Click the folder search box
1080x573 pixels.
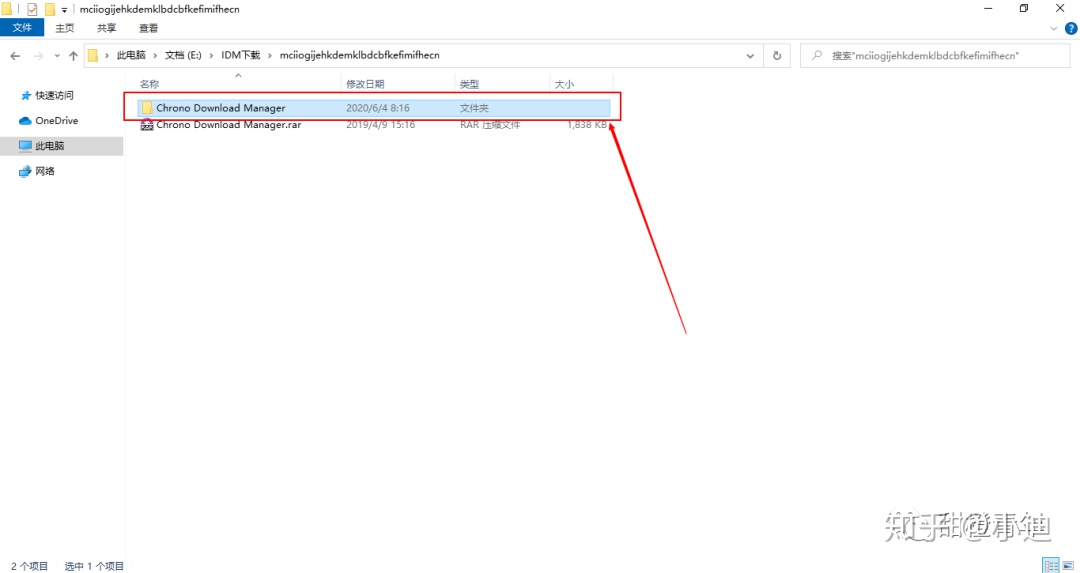pos(935,56)
